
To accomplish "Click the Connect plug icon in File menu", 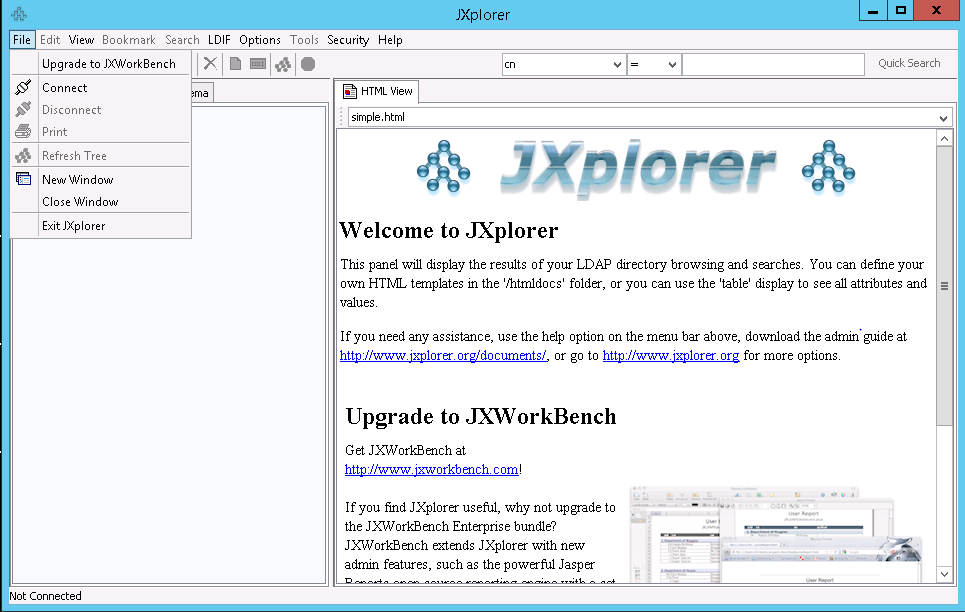I will point(23,87).
